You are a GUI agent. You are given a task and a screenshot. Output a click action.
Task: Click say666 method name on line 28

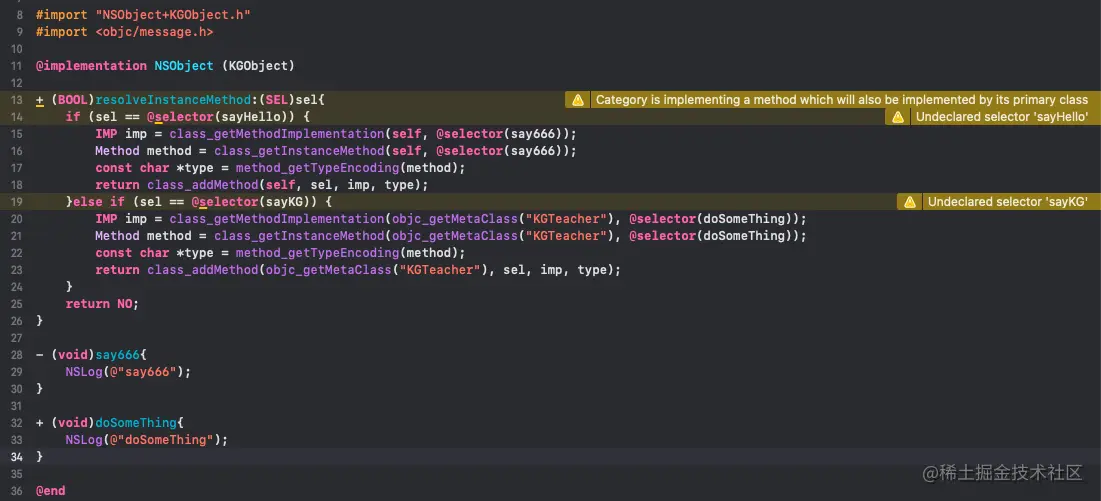(117, 355)
